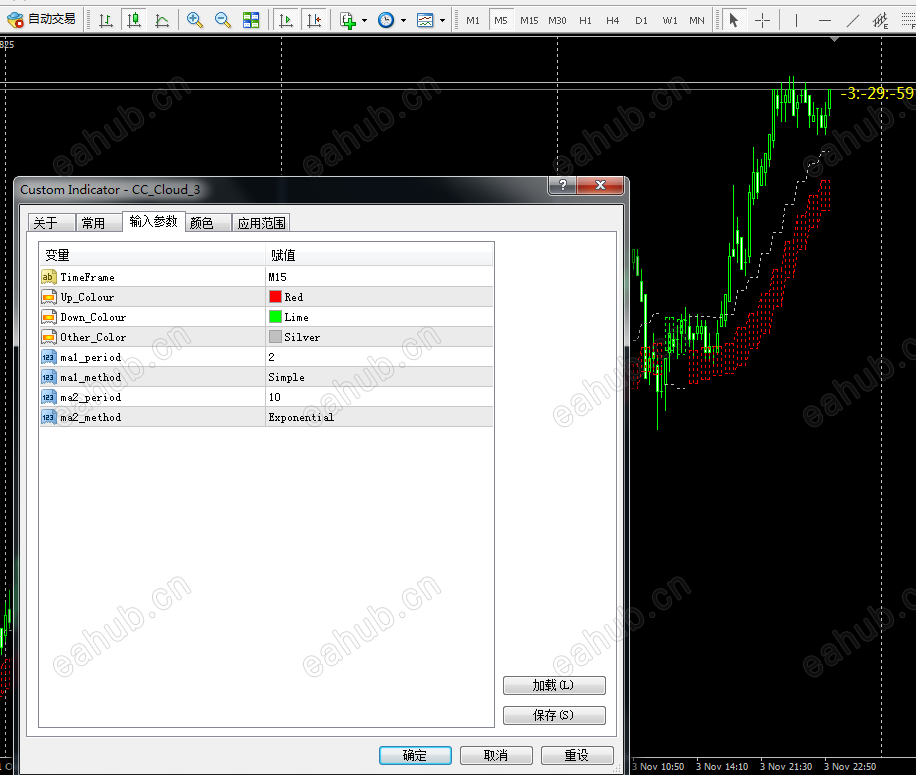Screen dimensions: 916x775
Task: Open the periodicity clock icon
Action: [x=386, y=20]
